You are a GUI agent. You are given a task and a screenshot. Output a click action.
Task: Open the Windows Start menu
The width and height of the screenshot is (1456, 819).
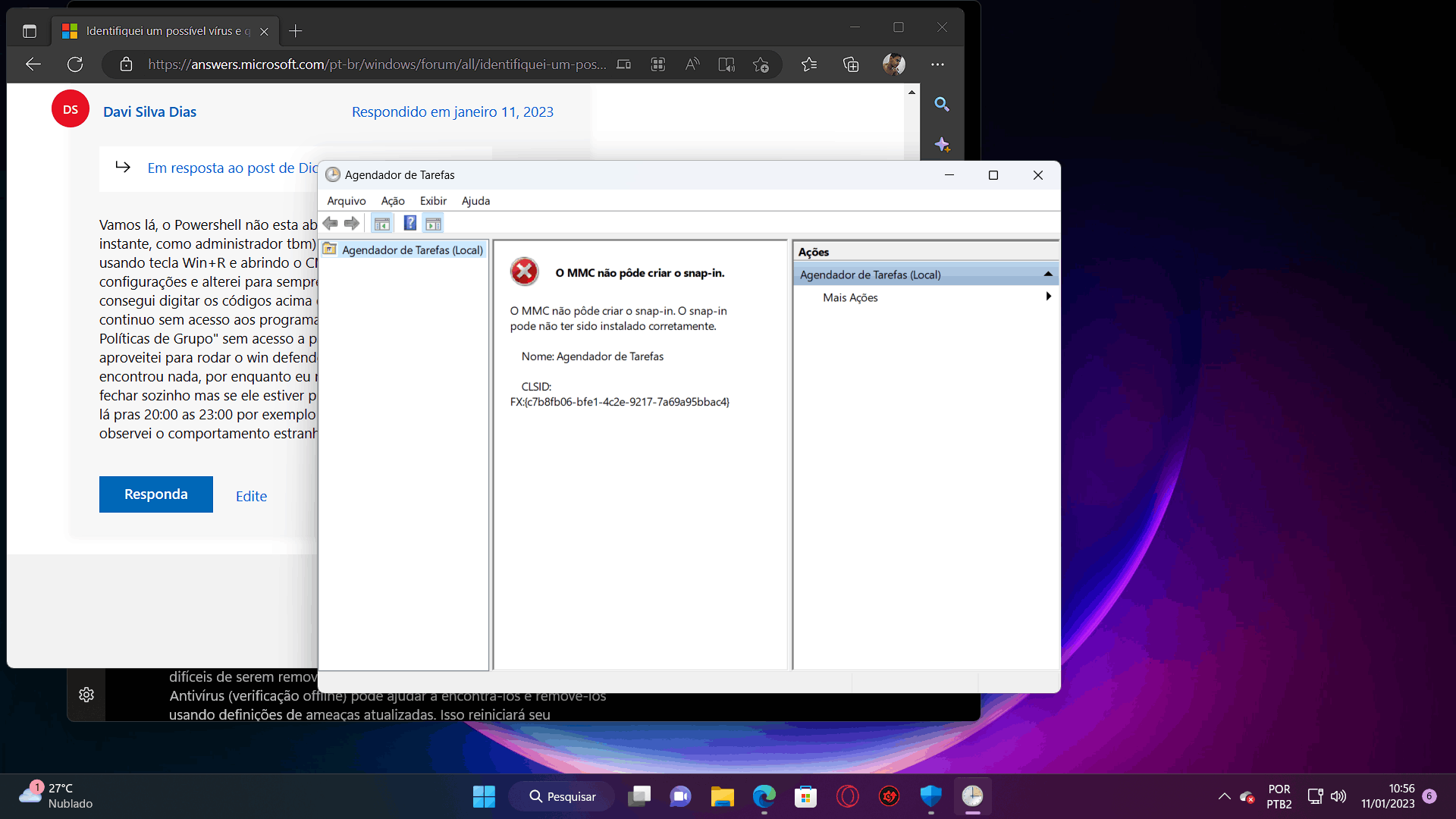pyautogui.click(x=484, y=796)
